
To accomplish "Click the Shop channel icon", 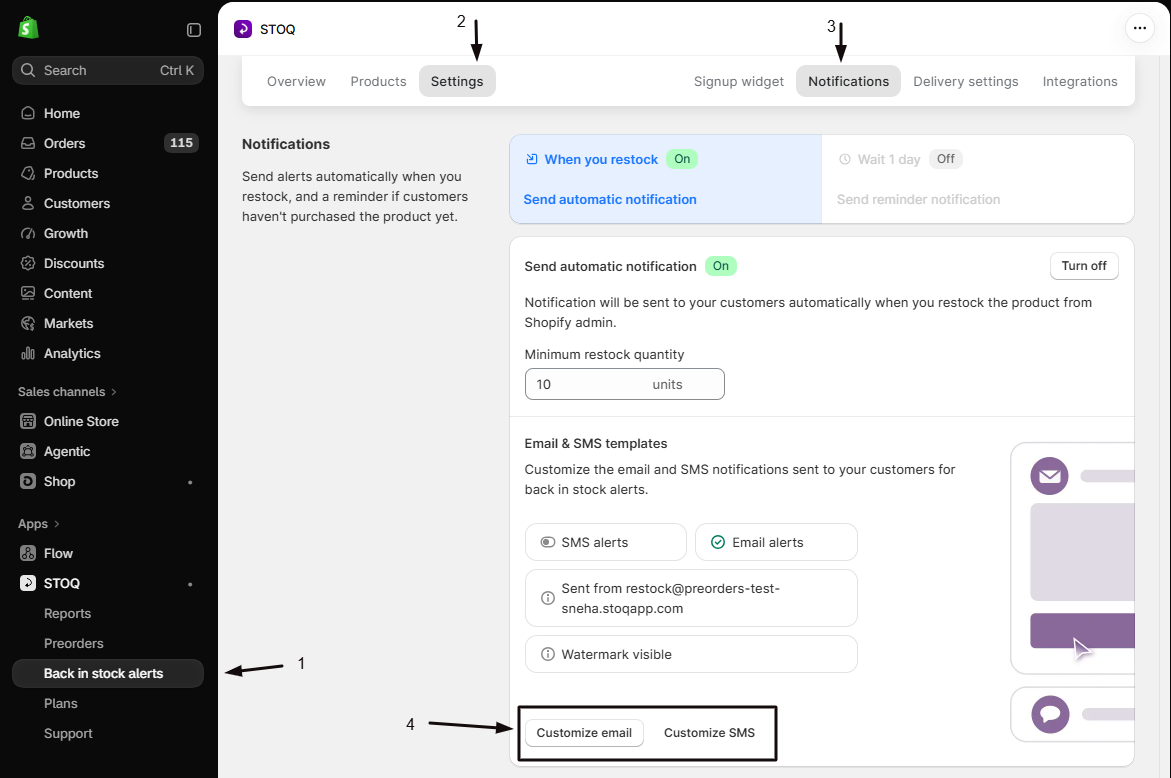I will pyautogui.click(x=28, y=482).
